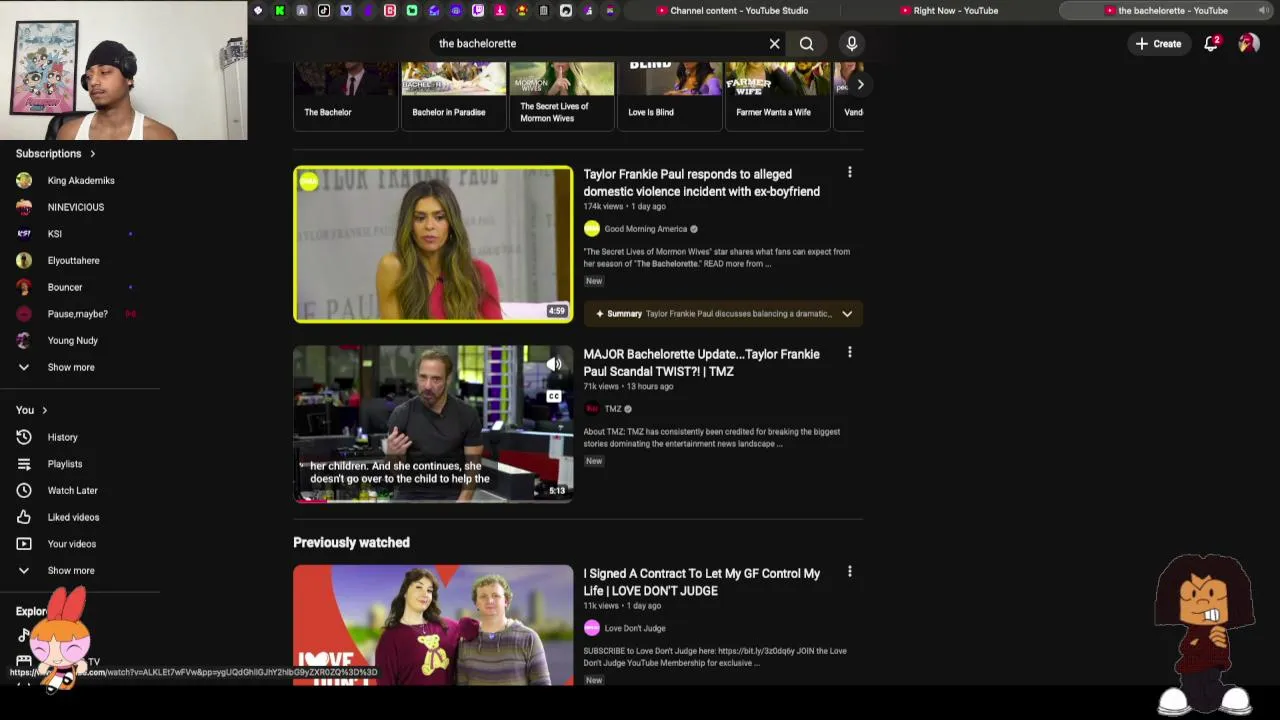
Task: Expand Subscriptions section chevron
Action: click(93, 154)
